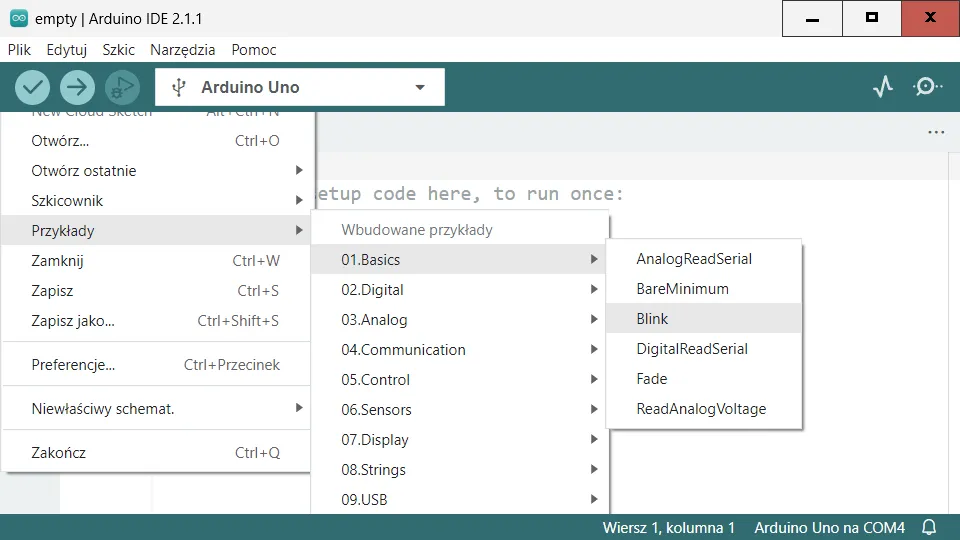Viewport: 960px width, 540px height.
Task: Choose Zakończ to quit
Action: tap(156, 453)
